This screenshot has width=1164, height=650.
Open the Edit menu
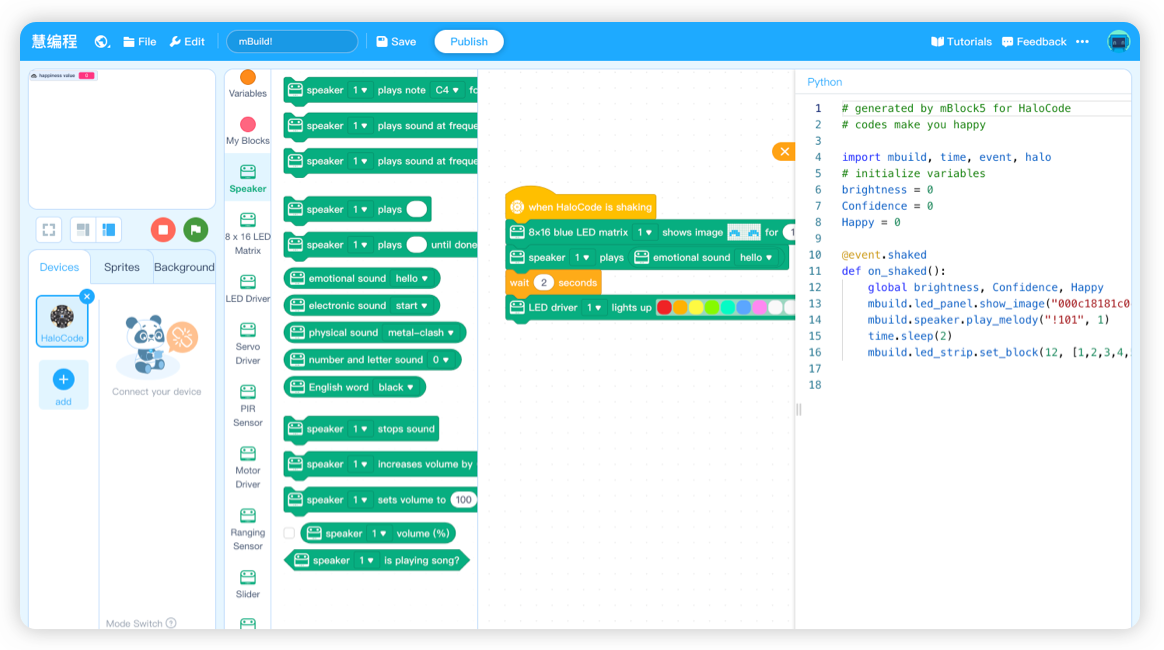tap(187, 42)
